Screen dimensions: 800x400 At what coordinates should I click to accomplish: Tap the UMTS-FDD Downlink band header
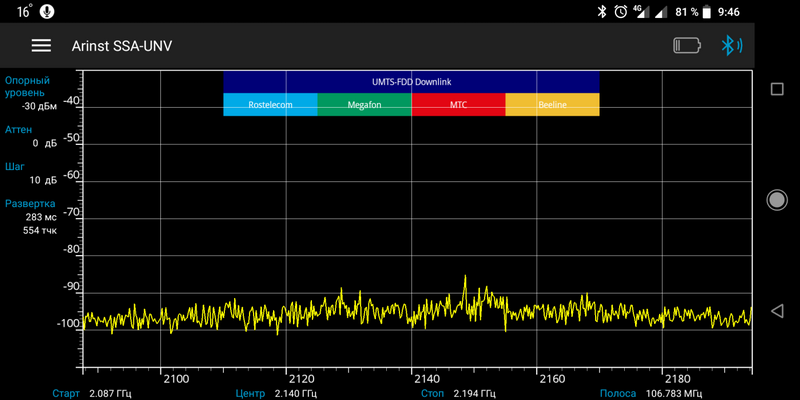click(411, 81)
